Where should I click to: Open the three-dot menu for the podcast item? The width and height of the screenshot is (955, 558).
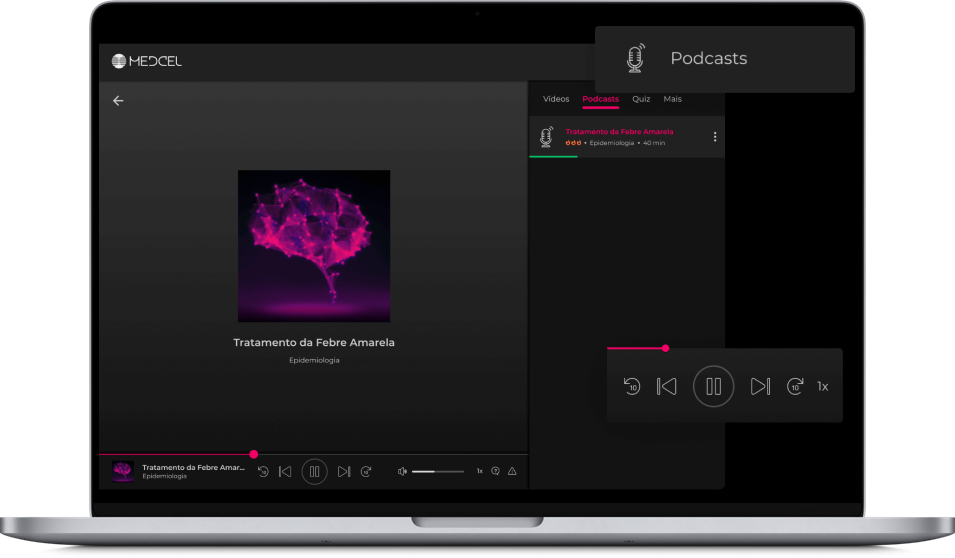[714, 137]
